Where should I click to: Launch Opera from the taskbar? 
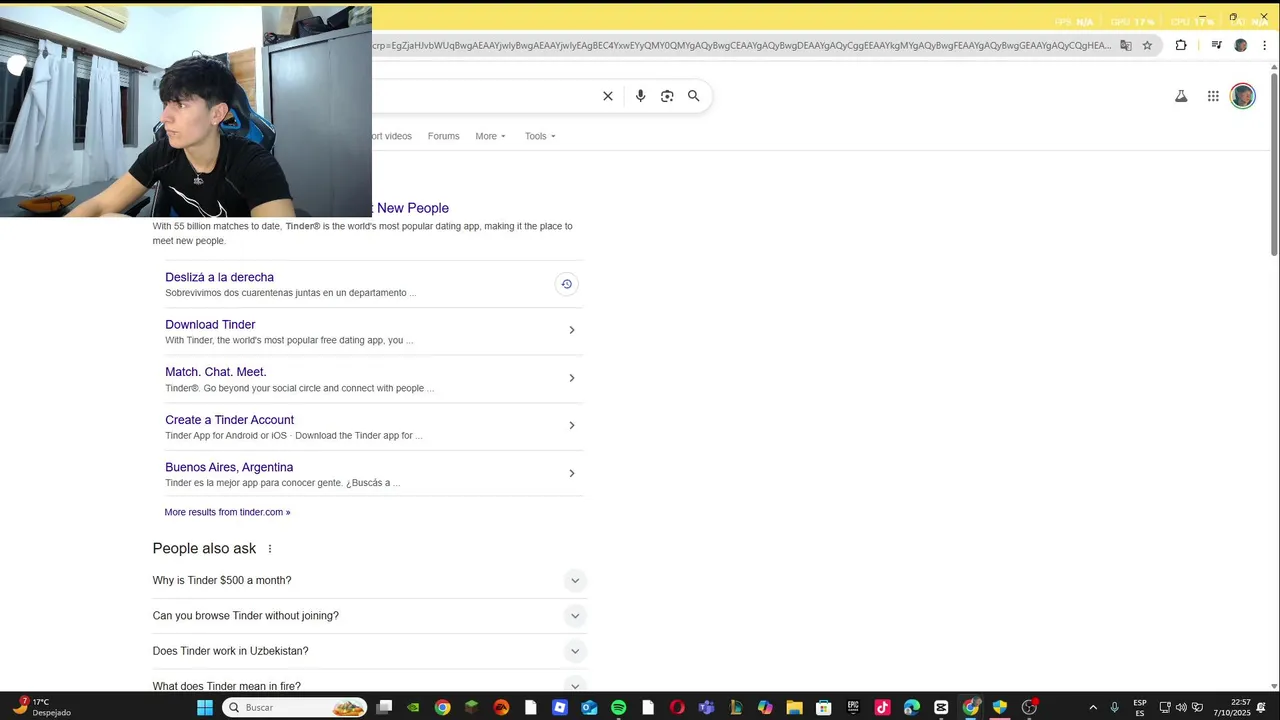click(677, 707)
